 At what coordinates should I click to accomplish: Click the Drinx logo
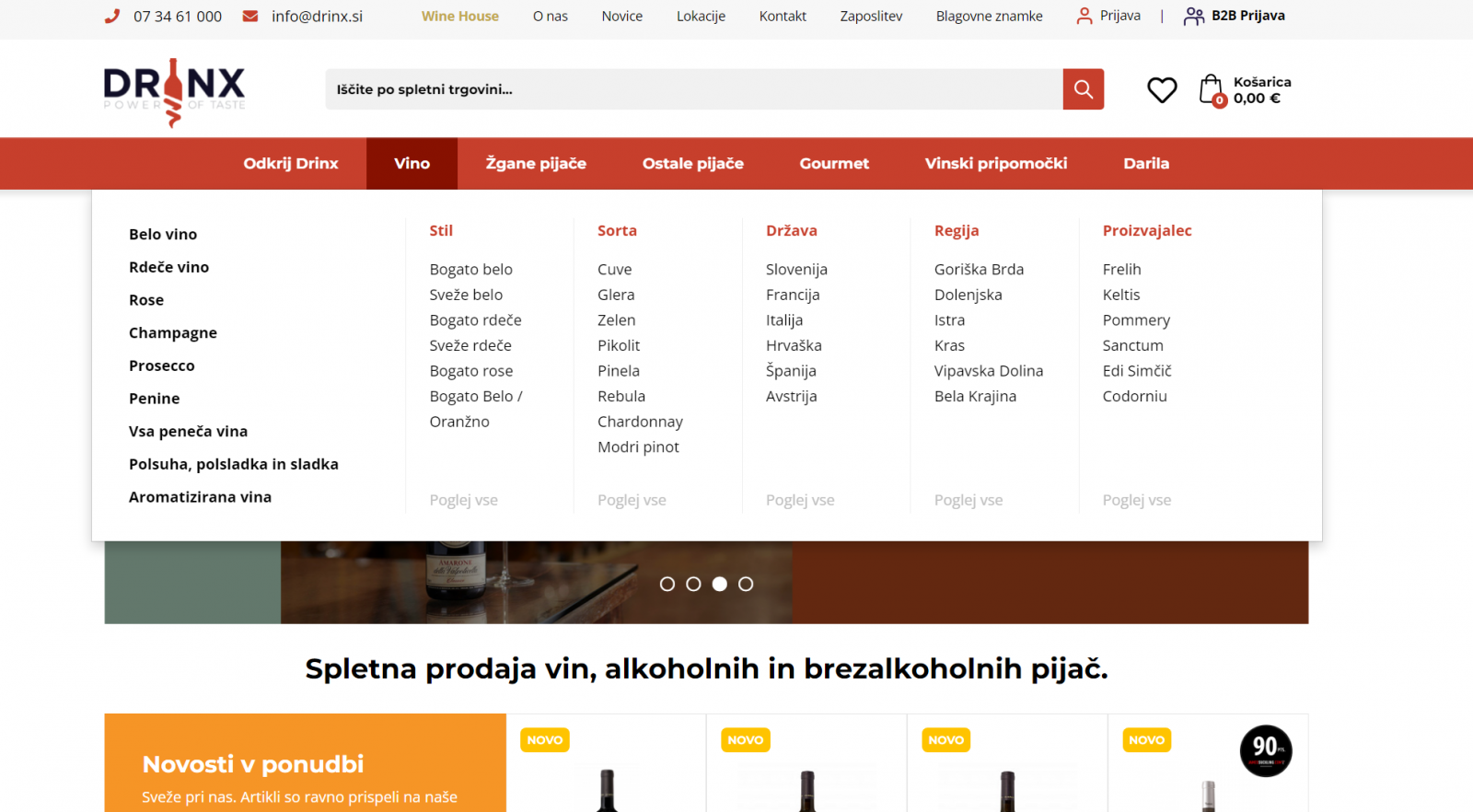174,91
